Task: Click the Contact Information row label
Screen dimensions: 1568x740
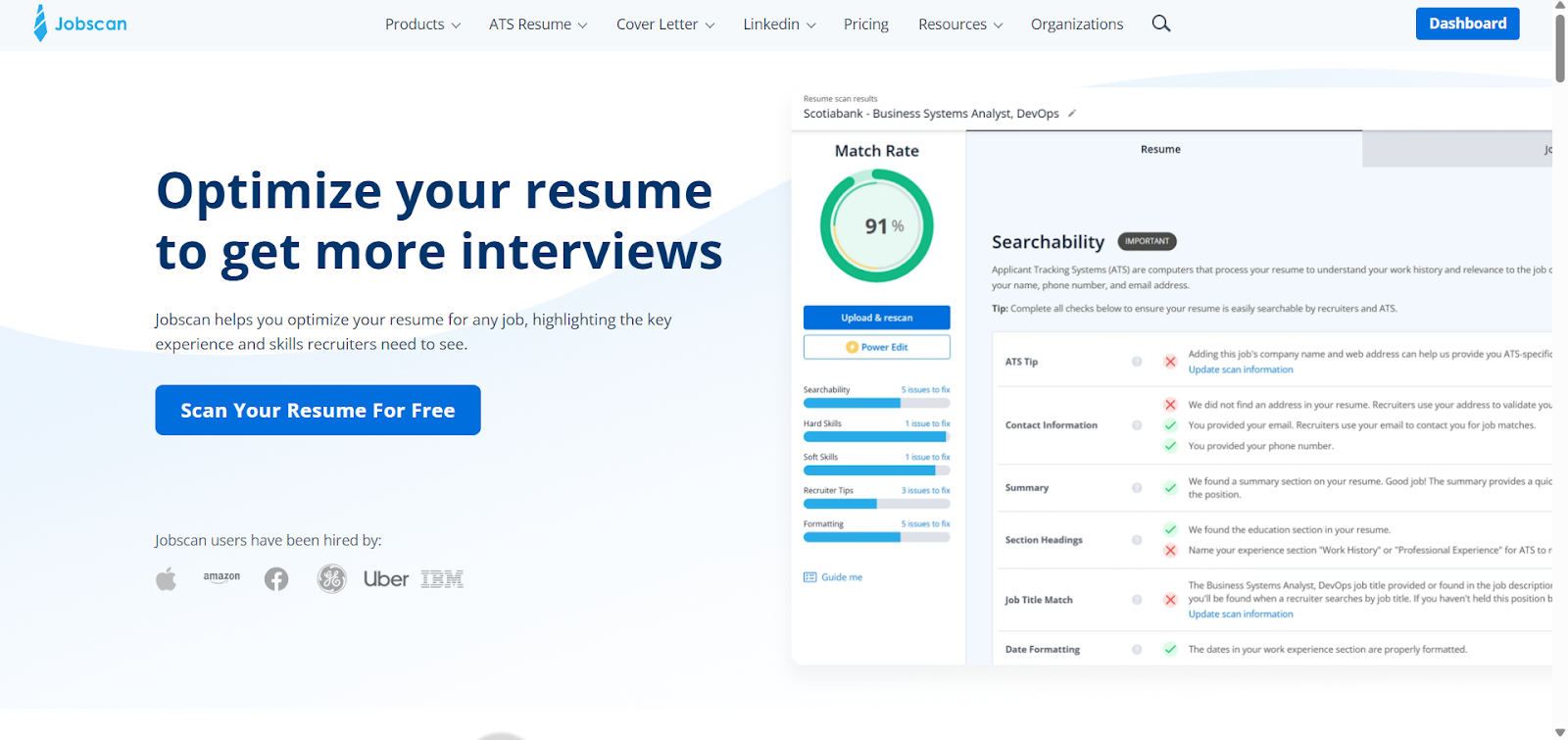Action: (1052, 425)
